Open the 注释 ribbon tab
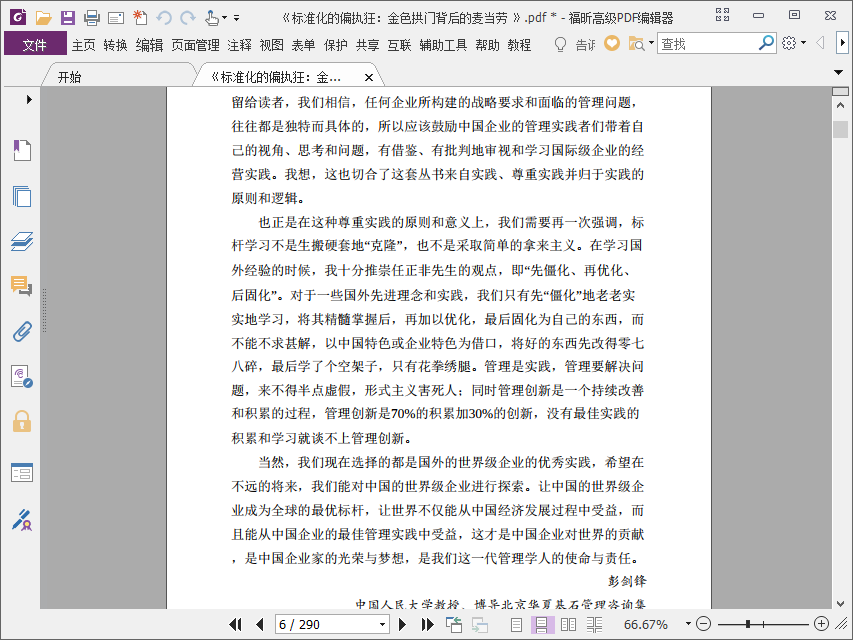The image size is (853, 640). [x=239, y=45]
